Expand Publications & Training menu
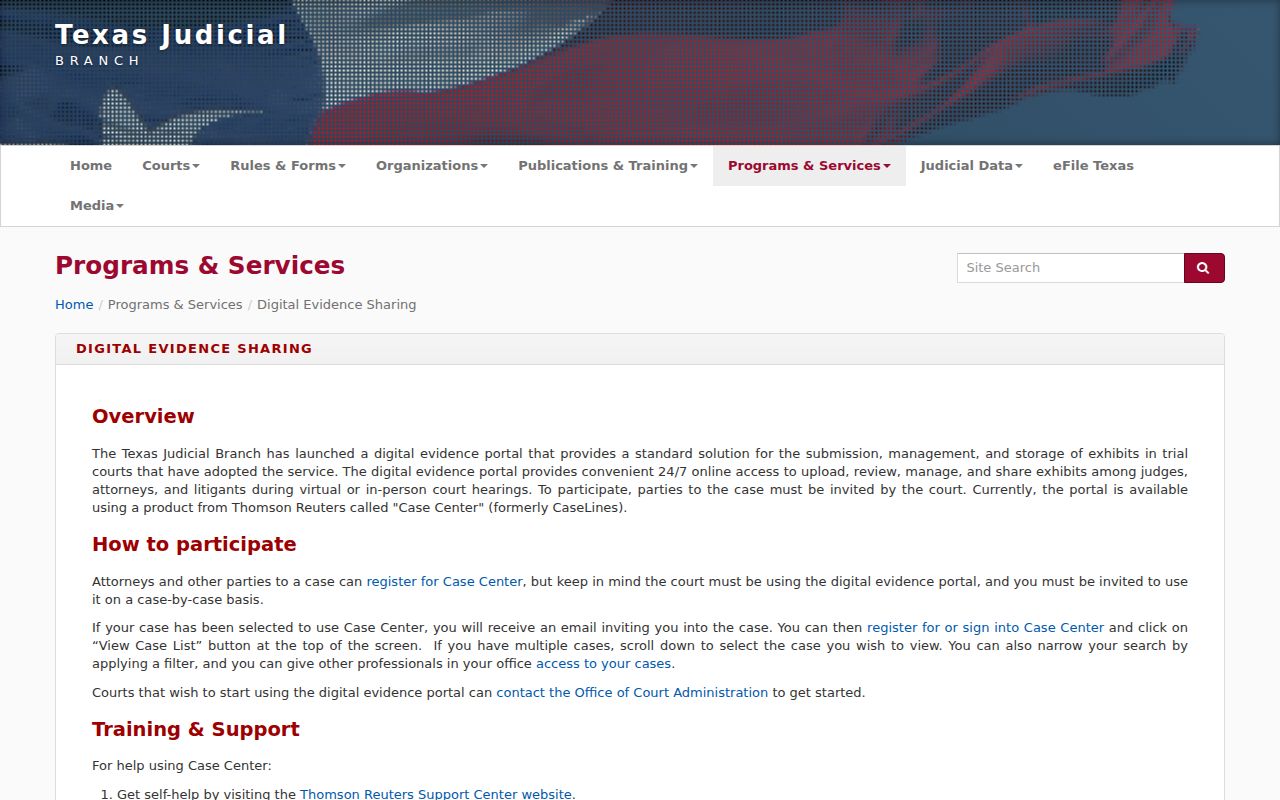Viewport: 1280px width, 800px height. point(608,166)
